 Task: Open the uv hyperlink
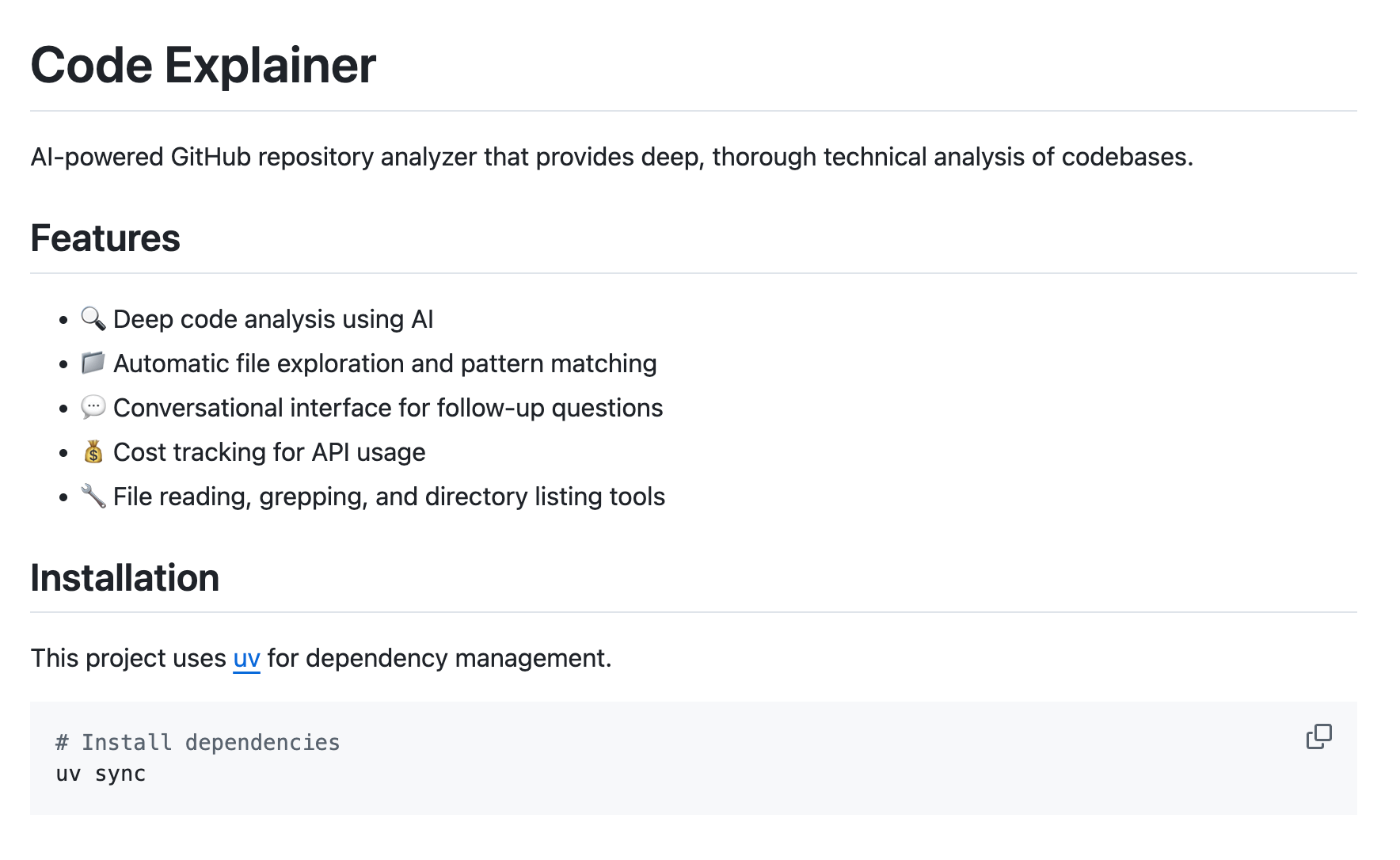pyautogui.click(x=246, y=658)
